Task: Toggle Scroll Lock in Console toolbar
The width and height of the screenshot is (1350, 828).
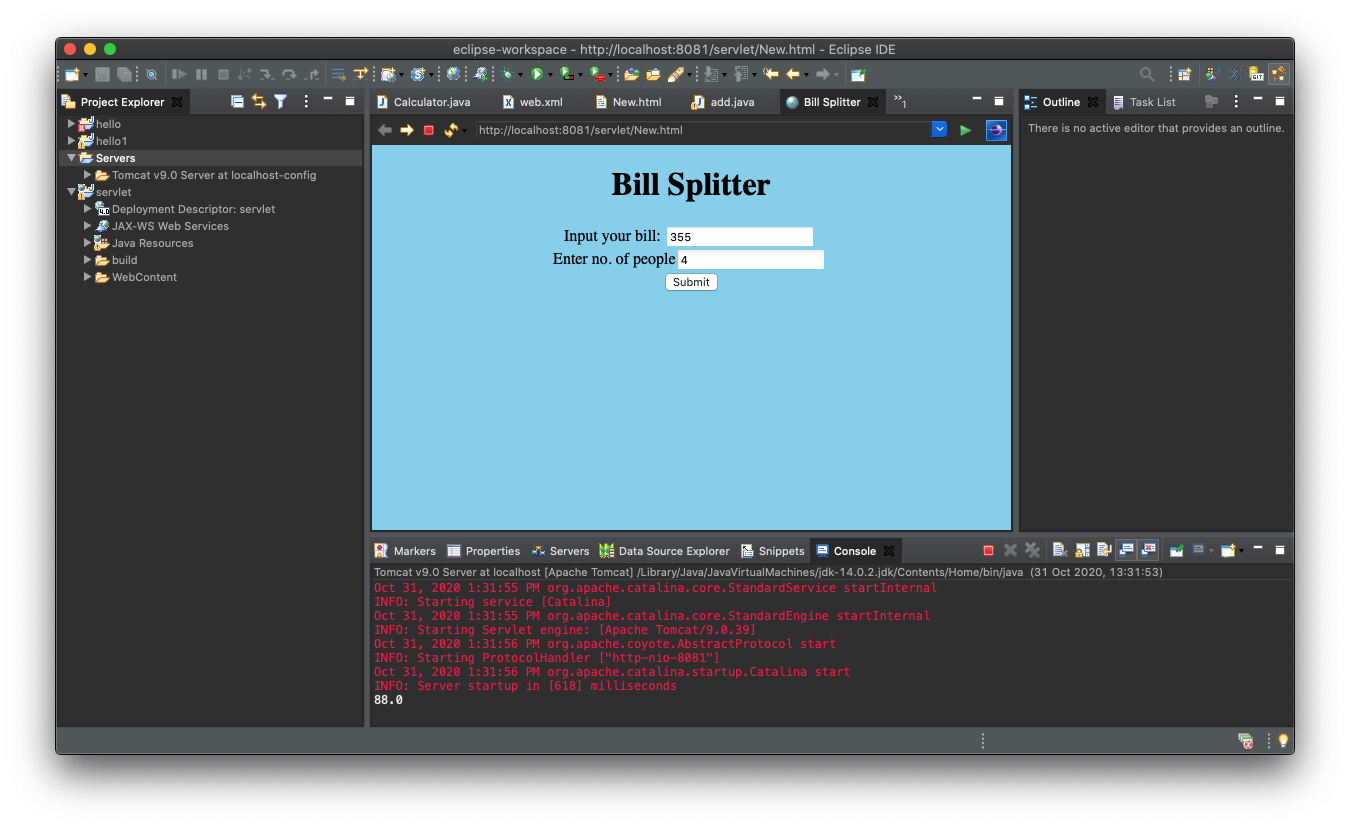Action: click(x=1082, y=550)
